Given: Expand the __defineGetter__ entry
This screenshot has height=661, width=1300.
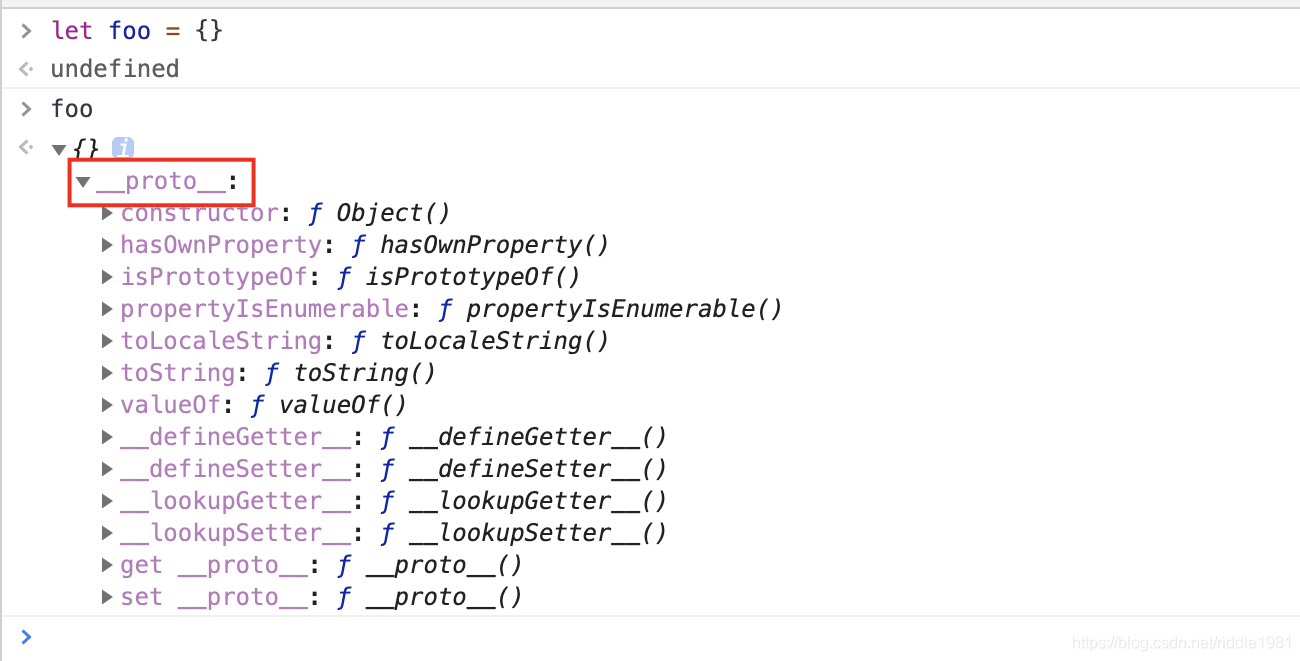Looking at the screenshot, I should (x=108, y=437).
